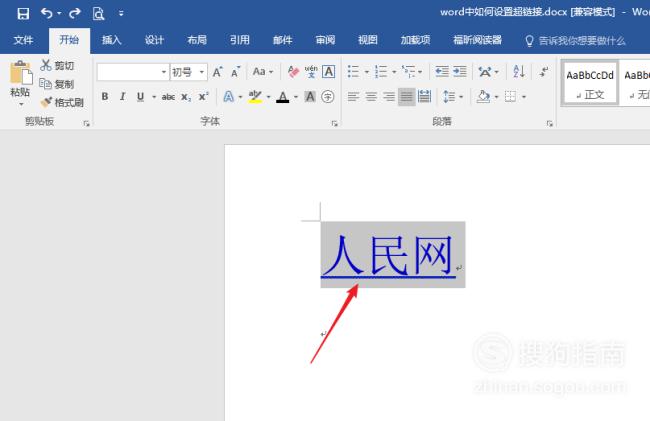650x421 pixels.
Task: Open the Change Case (Aa) dropdown
Action: tap(263, 72)
